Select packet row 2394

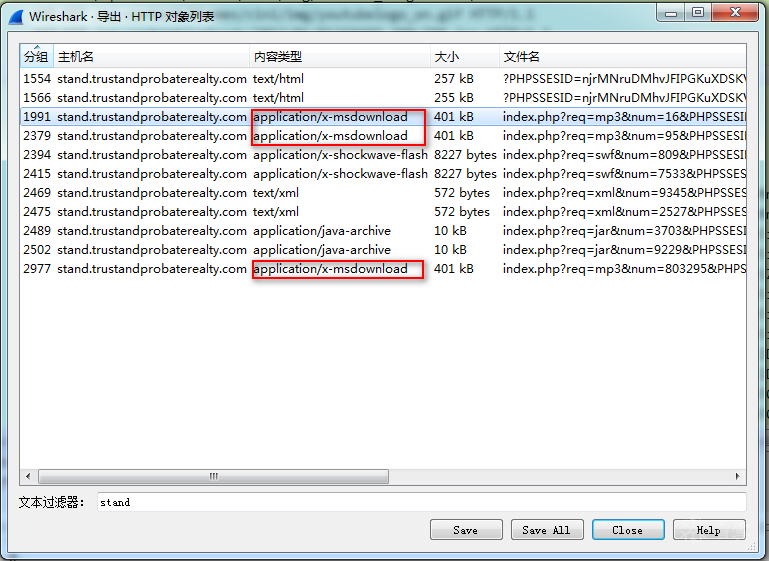tap(383, 155)
